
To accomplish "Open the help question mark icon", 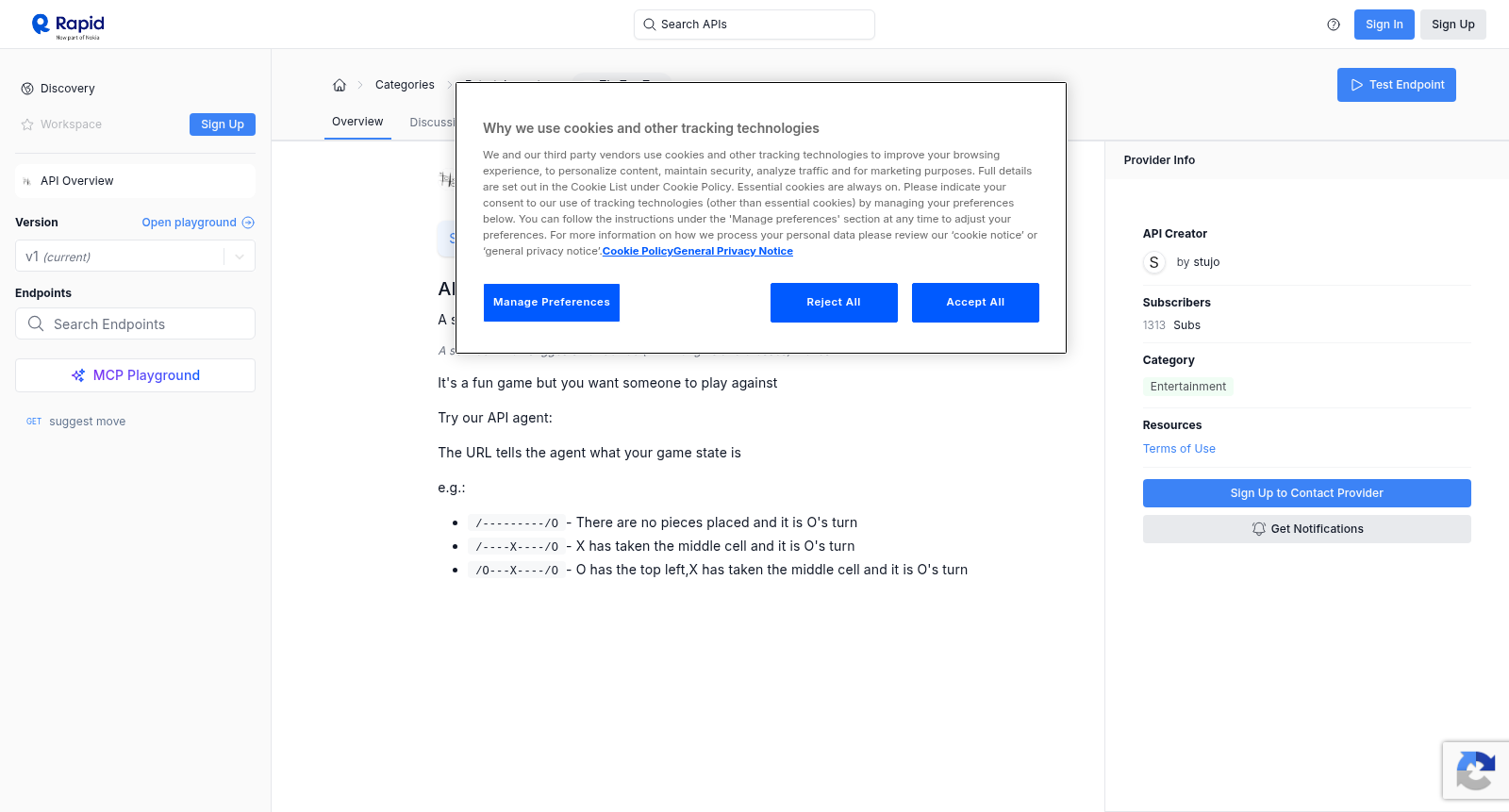I will [x=1334, y=25].
